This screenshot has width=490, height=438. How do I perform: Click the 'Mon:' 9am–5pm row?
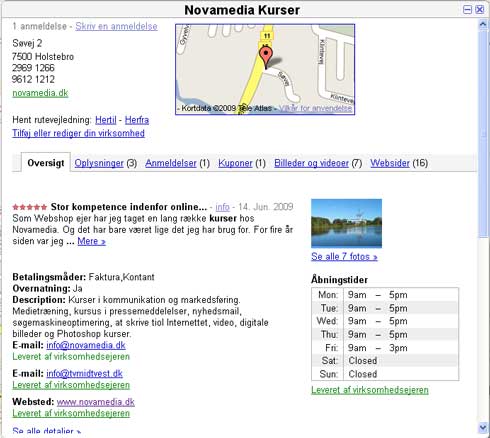pos(385,295)
